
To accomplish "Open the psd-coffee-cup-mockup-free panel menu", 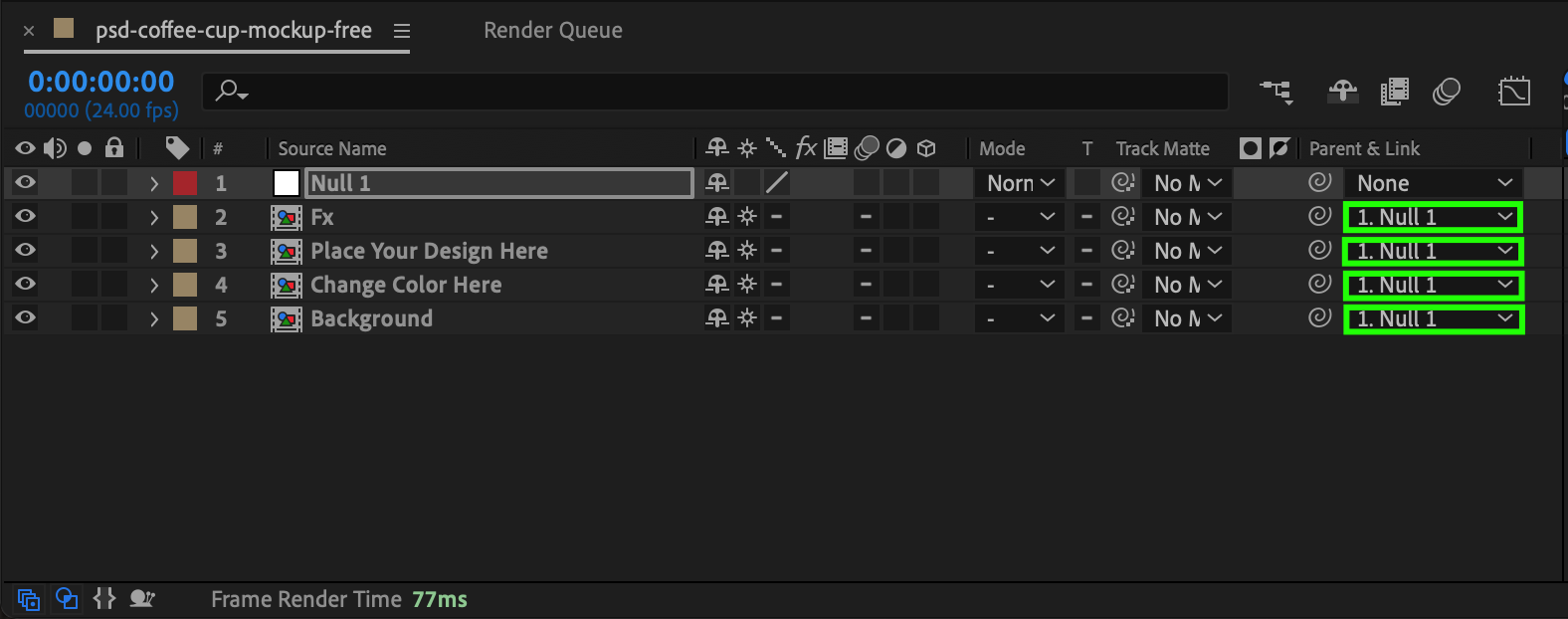I will (402, 31).
